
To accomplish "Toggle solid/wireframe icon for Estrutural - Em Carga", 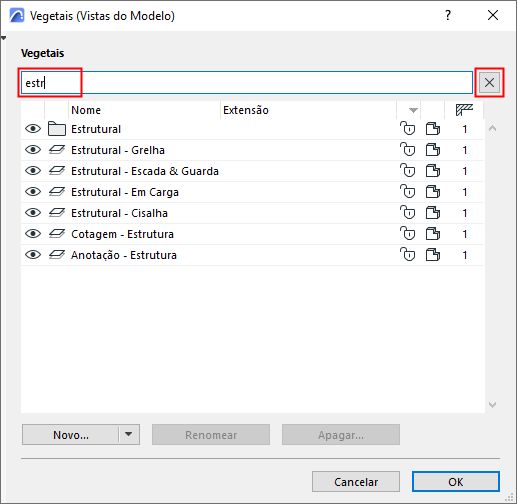I will [x=433, y=192].
